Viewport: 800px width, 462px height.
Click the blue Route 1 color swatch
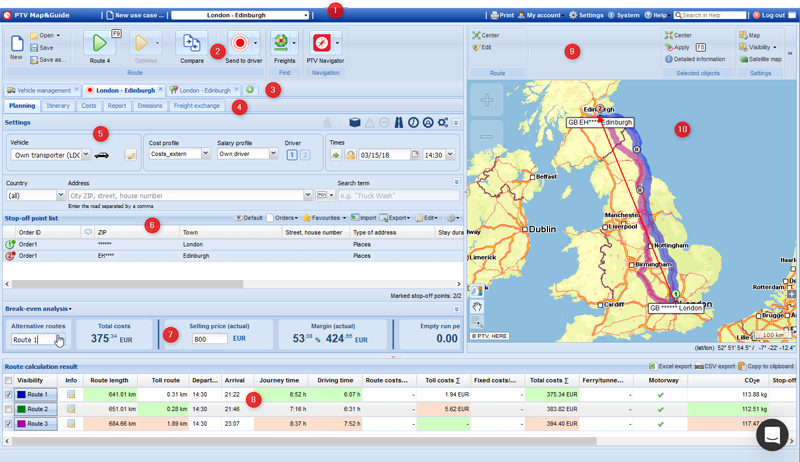point(21,395)
